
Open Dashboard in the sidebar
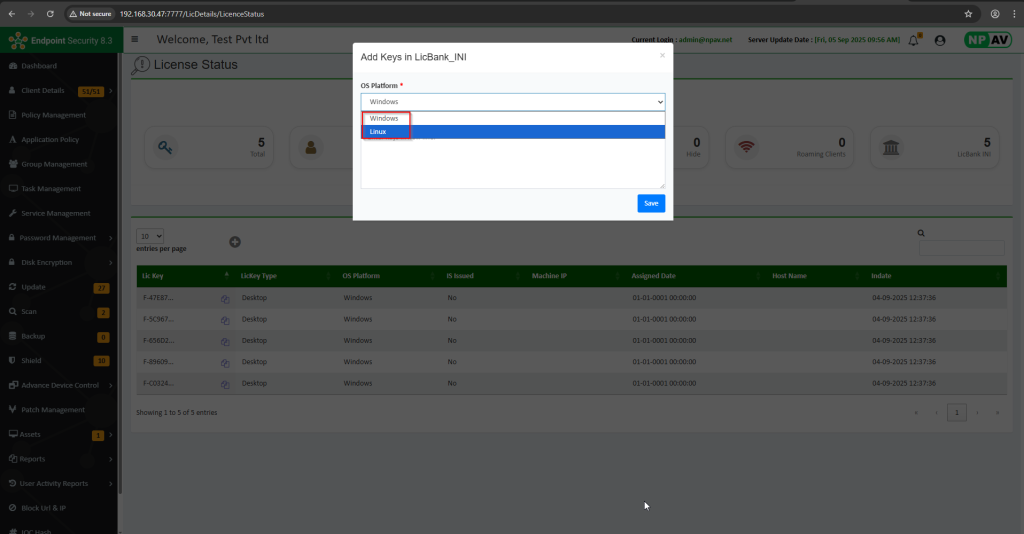click(x=39, y=66)
